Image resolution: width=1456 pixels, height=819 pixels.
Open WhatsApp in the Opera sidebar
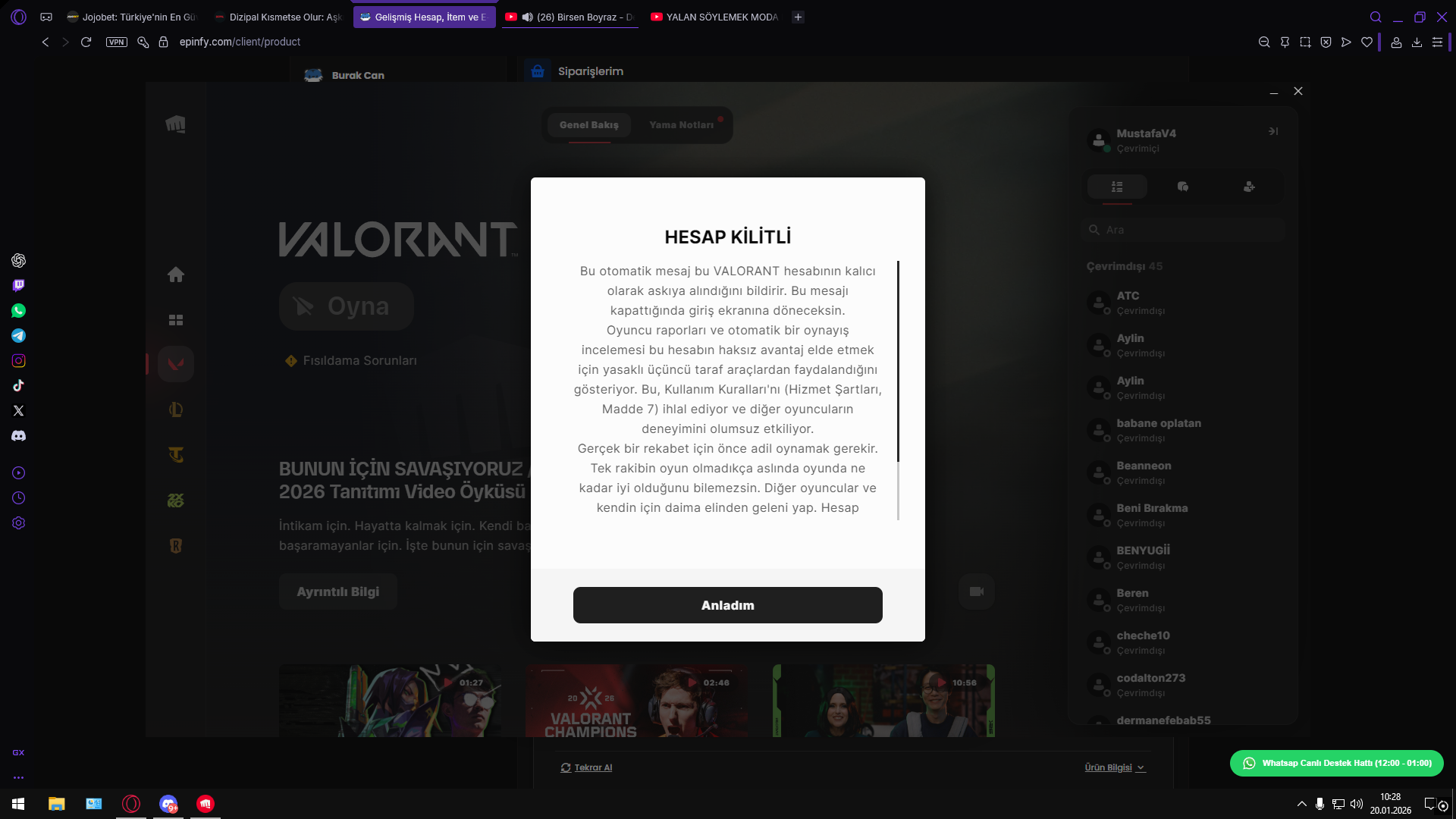tap(19, 311)
